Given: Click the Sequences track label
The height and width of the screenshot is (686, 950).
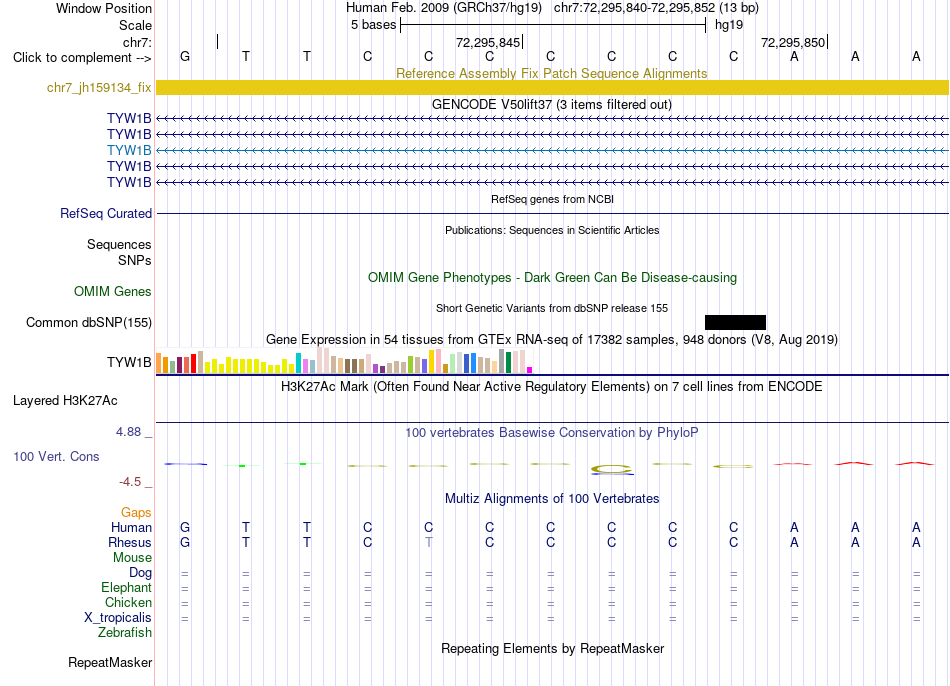Looking at the screenshot, I should [119, 244].
